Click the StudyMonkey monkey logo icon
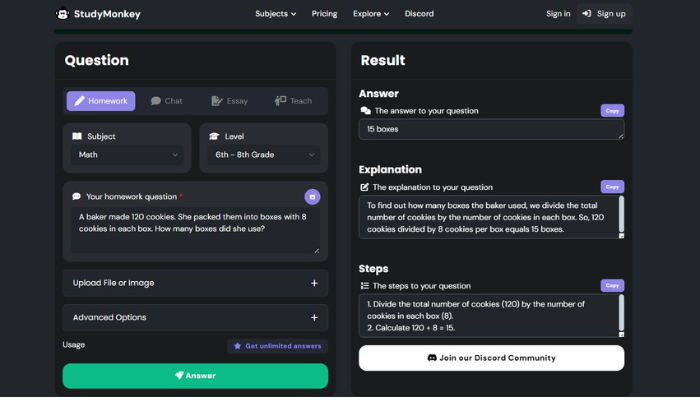 [x=62, y=14]
